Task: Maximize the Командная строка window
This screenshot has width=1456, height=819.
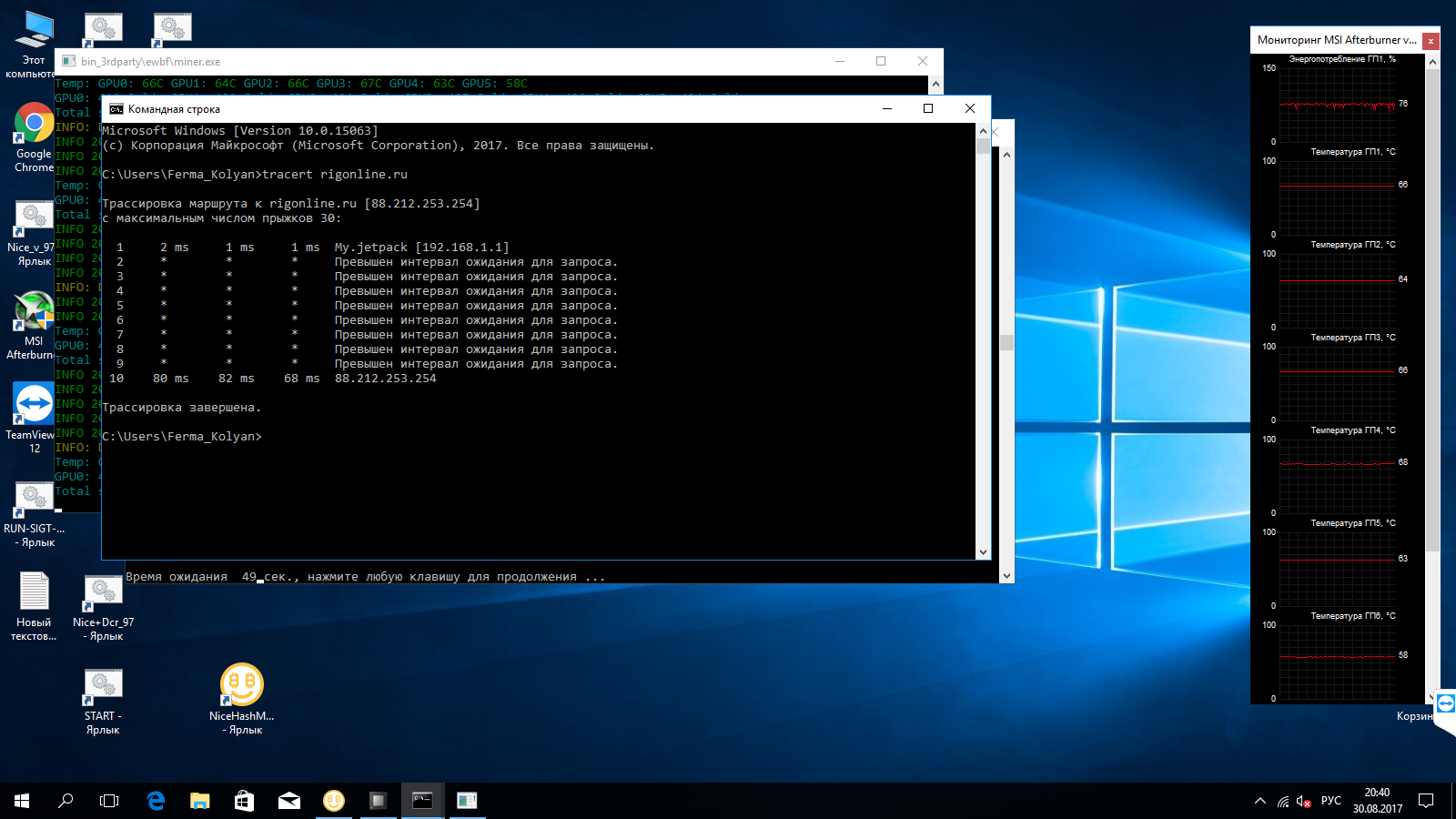Action: coord(928,108)
